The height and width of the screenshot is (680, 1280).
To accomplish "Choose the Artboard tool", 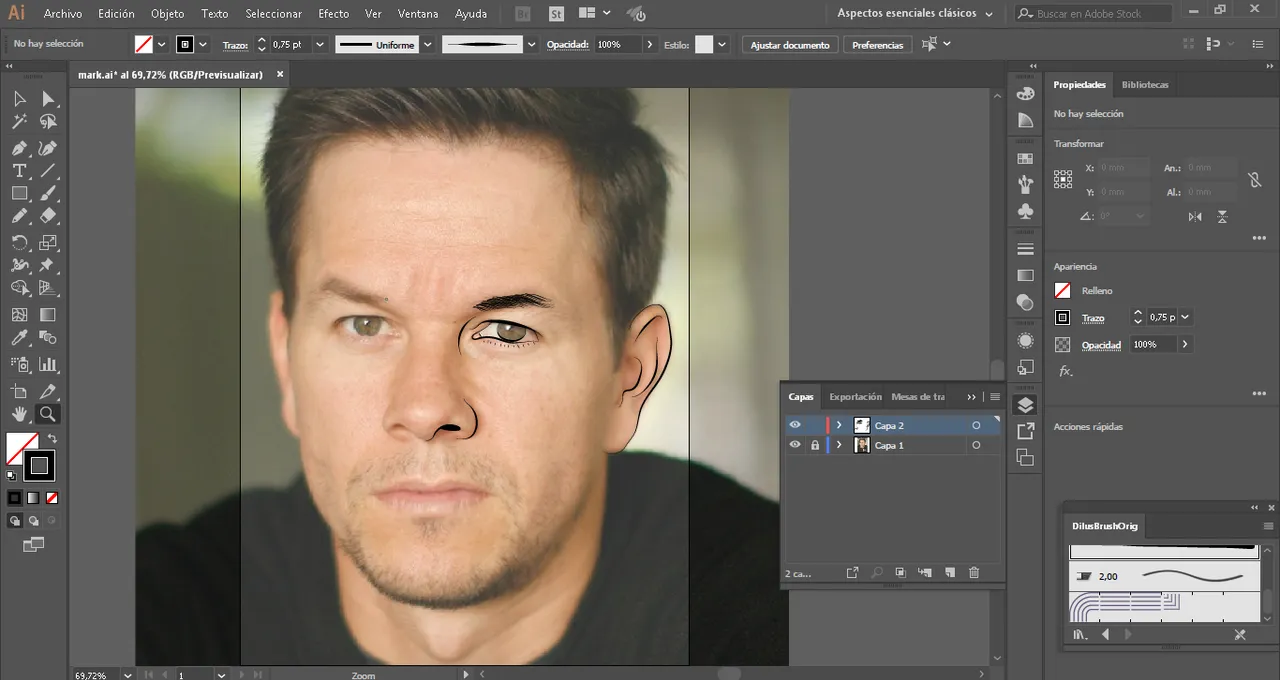I will point(19,390).
